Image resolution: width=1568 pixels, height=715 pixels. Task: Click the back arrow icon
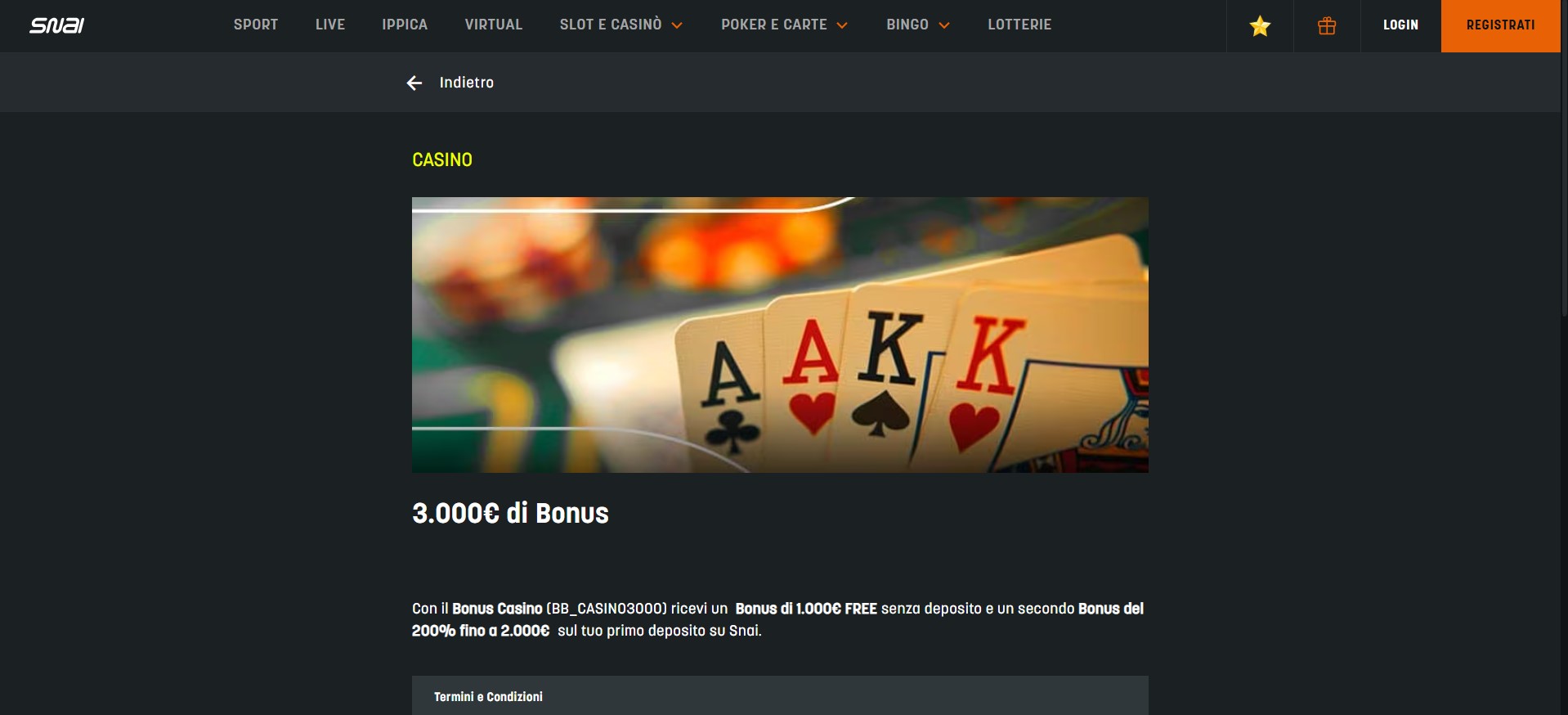[x=414, y=83]
